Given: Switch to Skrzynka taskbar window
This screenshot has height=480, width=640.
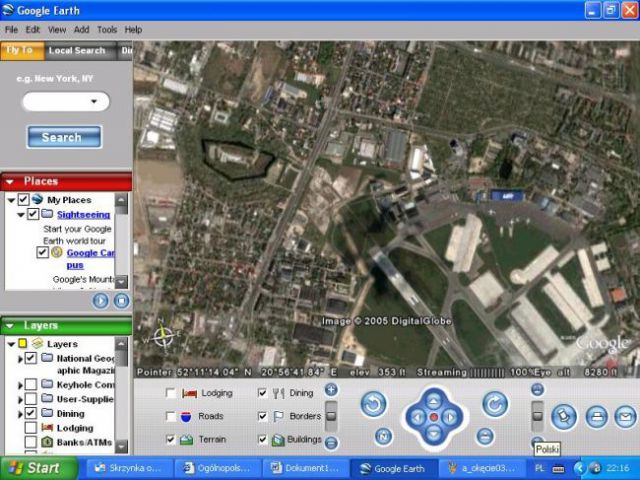Looking at the screenshot, I should 129,468.
